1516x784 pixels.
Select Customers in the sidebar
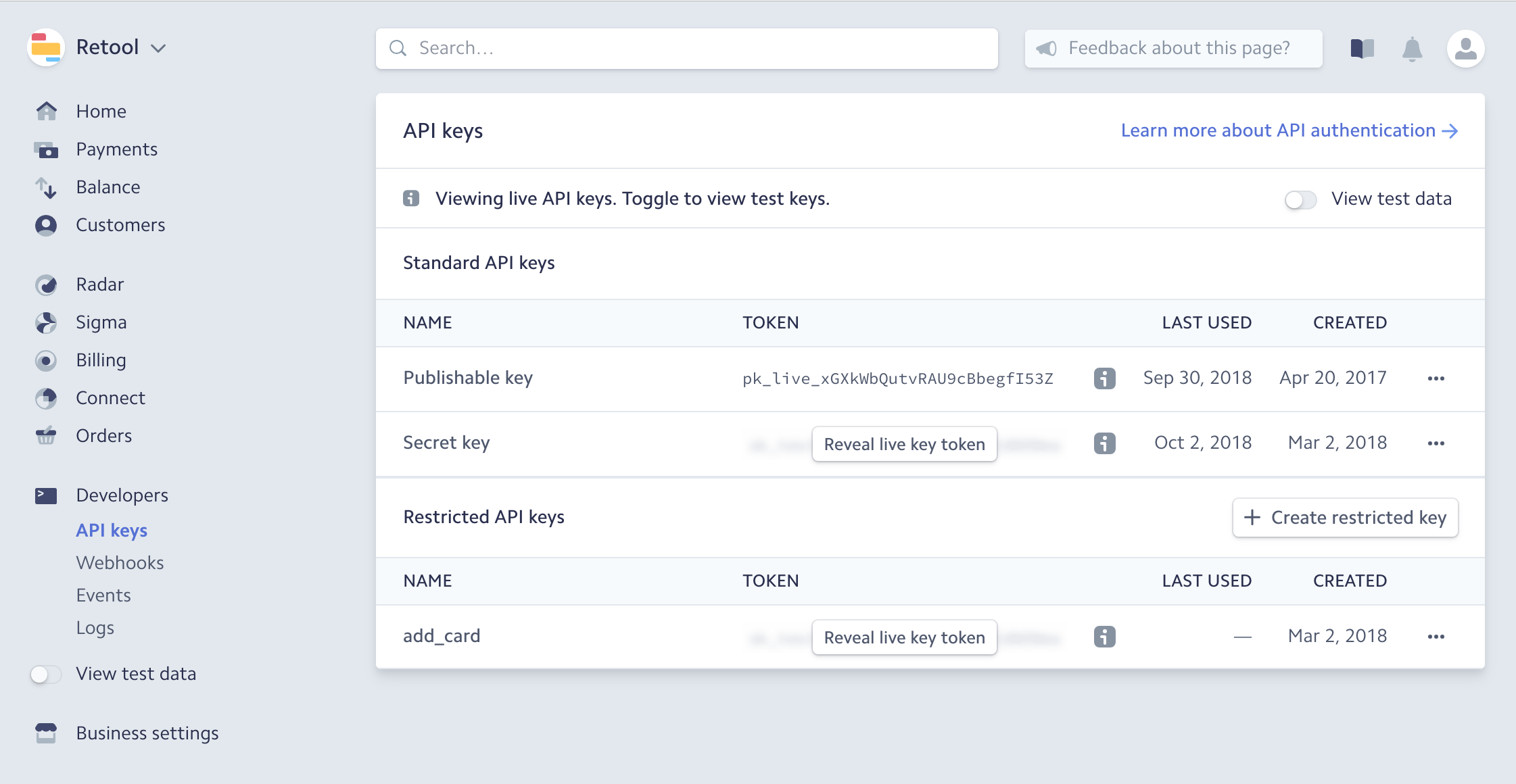click(x=120, y=225)
